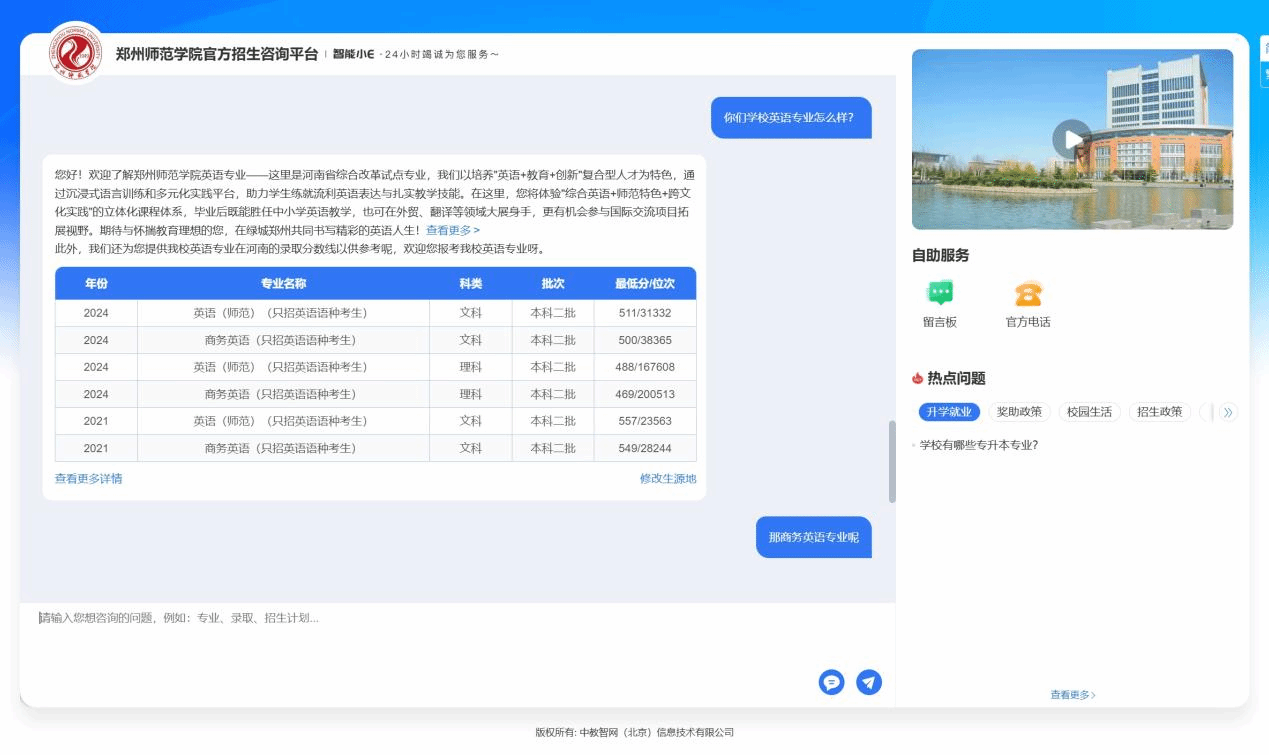1270x755 pixels.
Task: Expand hot topic categories with double-arrow
Action: [x=1229, y=412]
